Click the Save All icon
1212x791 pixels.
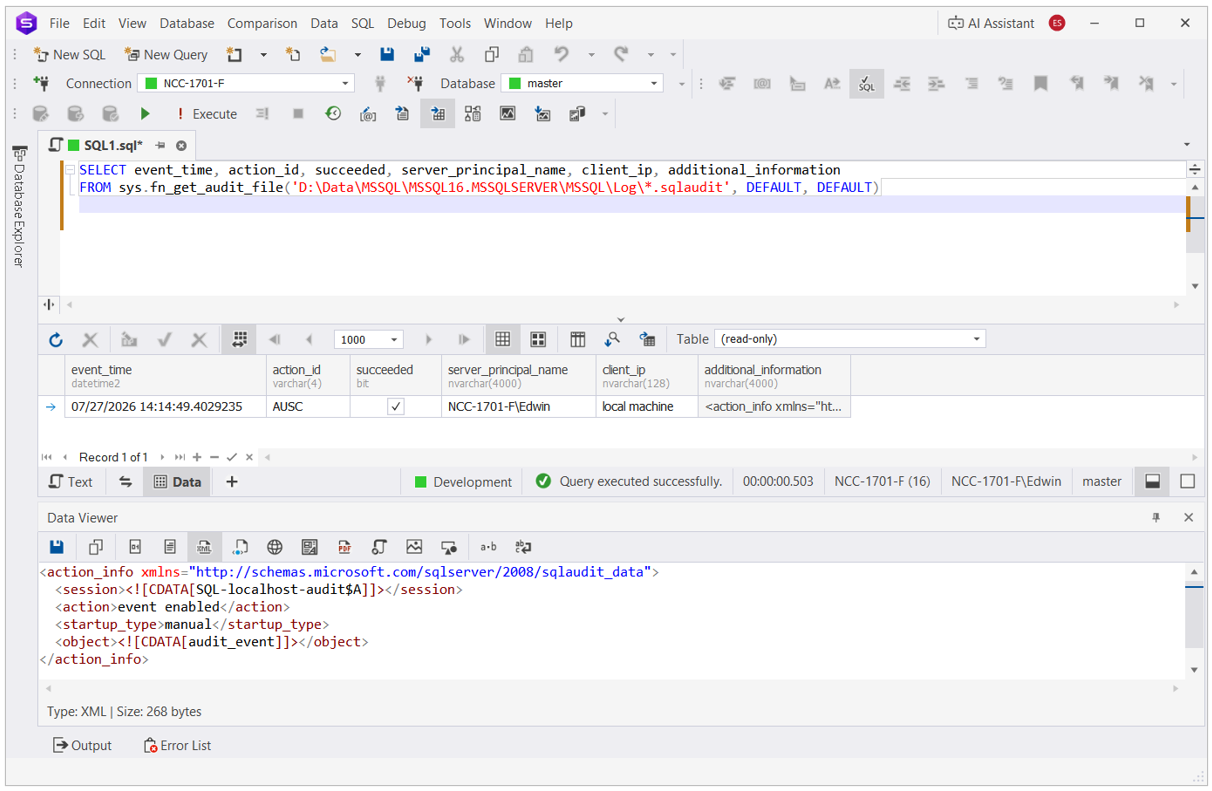[422, 55]
